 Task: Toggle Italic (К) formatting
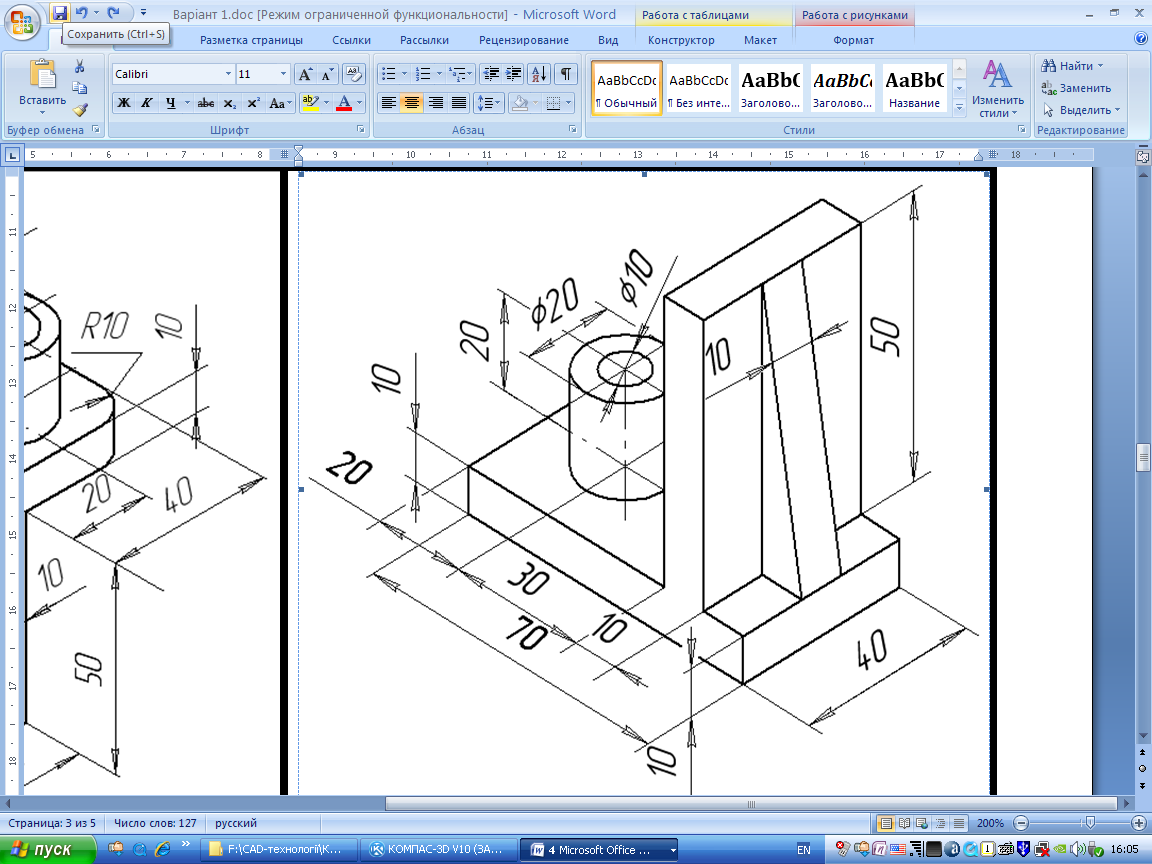coord(147,103)
